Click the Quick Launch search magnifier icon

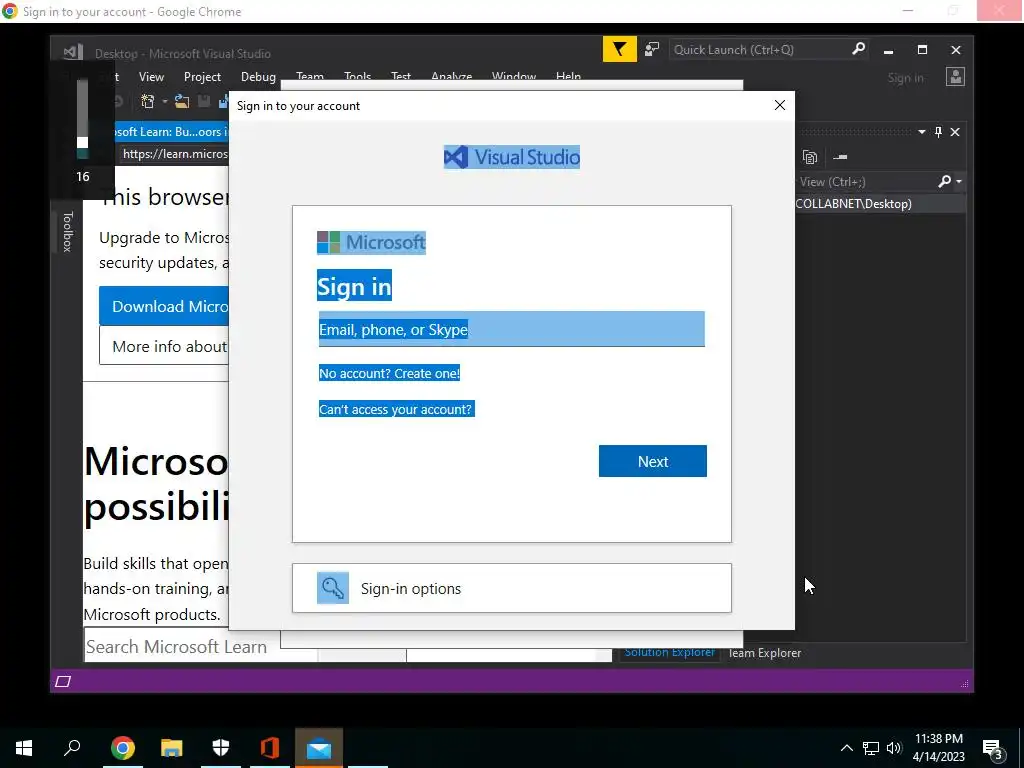858,49
